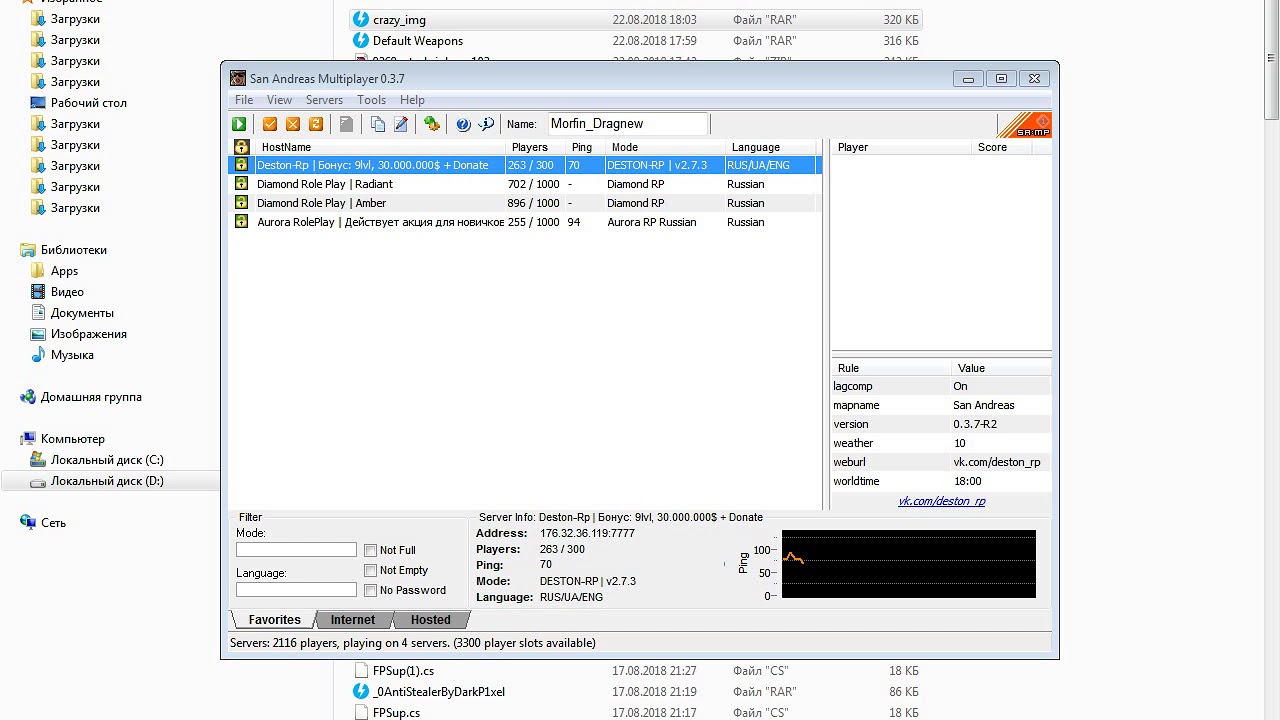This screenshot has width=1280, height=720.
Task: Click the Settings gears toolbar icon
Action: pyautogui.click(x=432, y=124)
